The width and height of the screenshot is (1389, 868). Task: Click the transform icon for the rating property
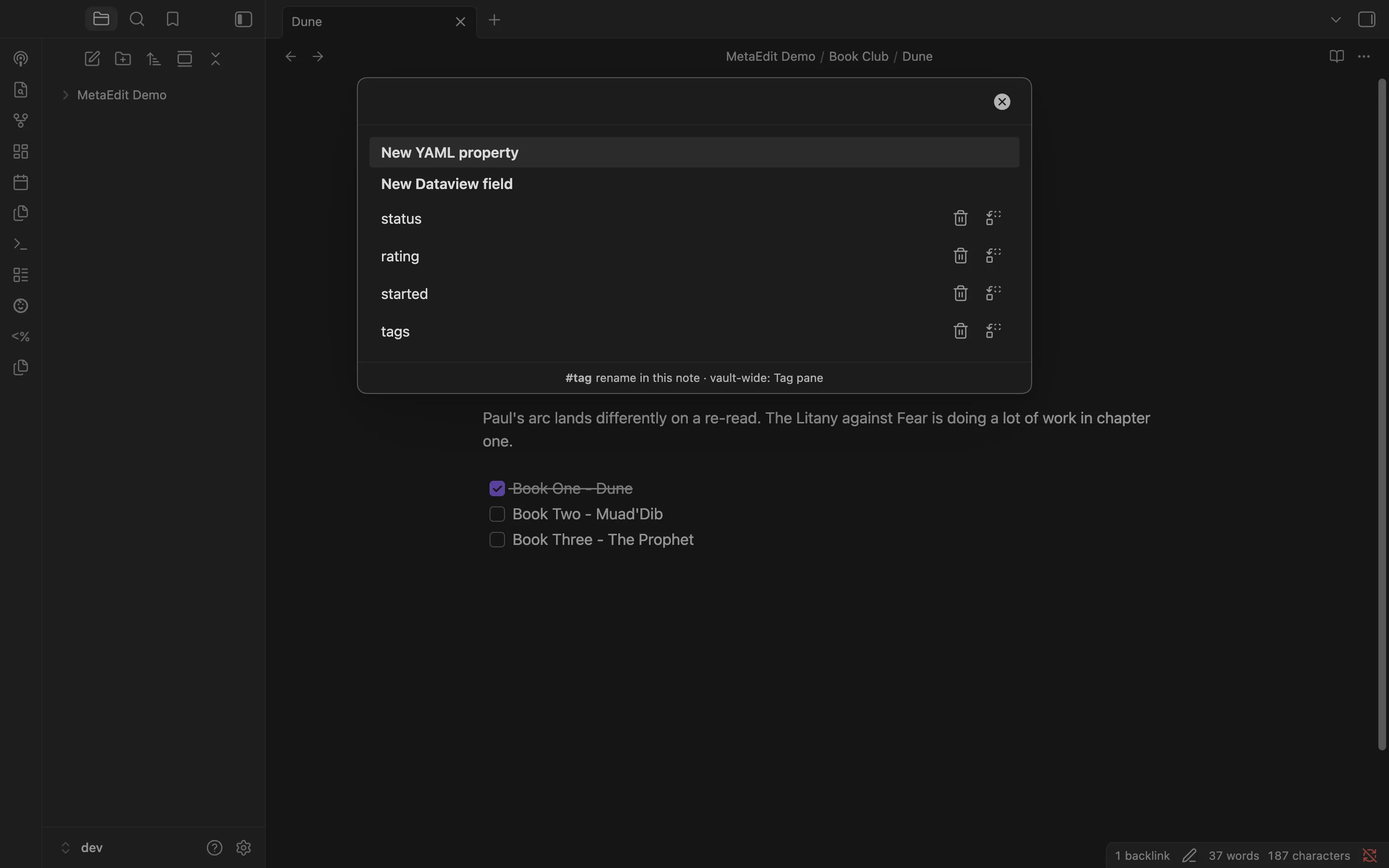pyautogui.click(x=994, y=256)
